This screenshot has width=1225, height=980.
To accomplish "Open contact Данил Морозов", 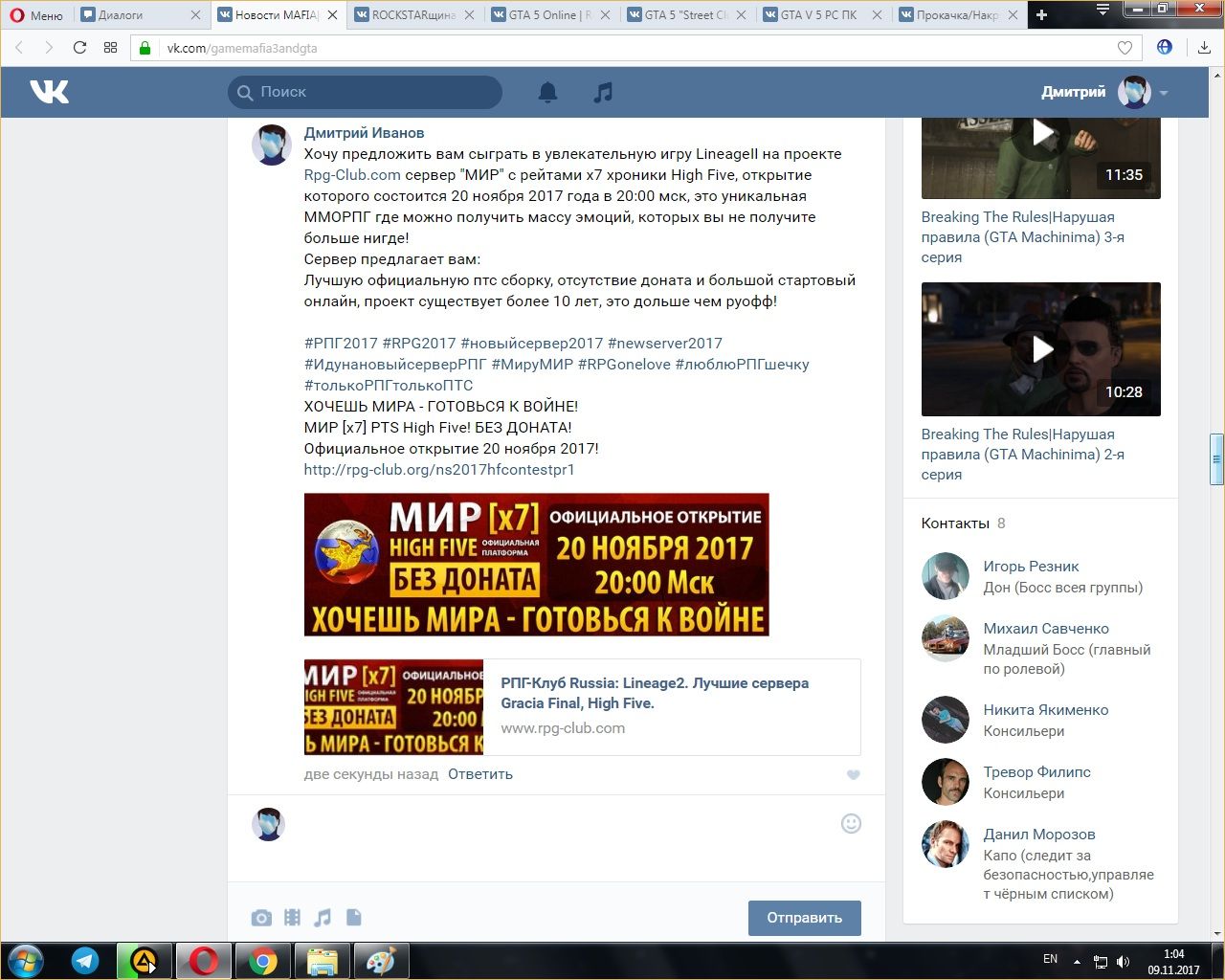I will pyautogui.click(x=1039, y=835).
